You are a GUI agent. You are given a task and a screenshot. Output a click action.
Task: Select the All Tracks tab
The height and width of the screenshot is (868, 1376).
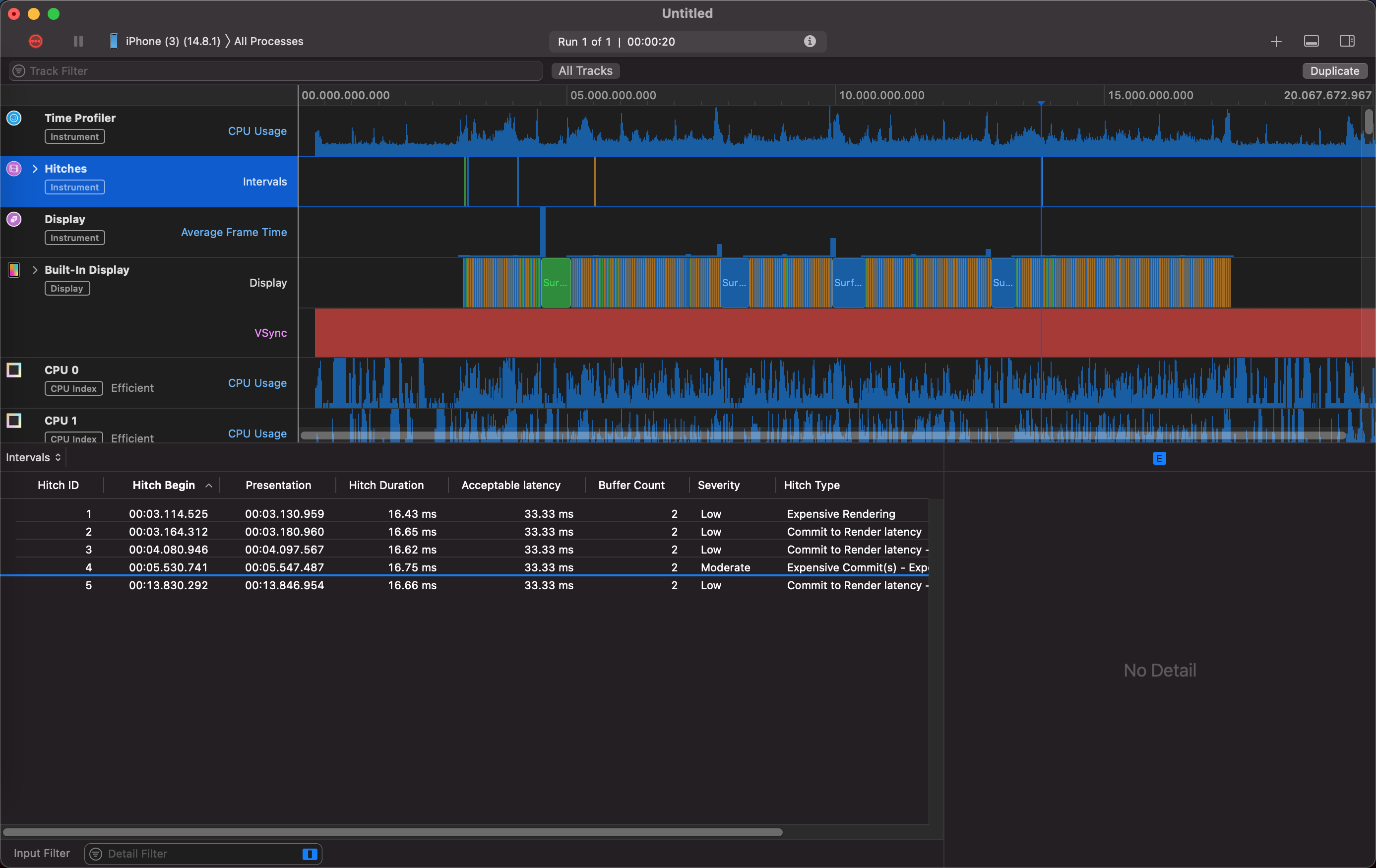coord(585,71)
